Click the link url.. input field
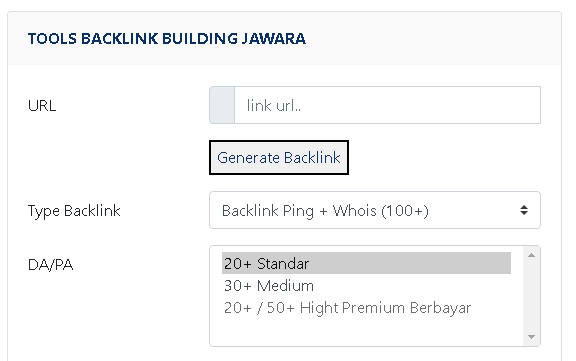Image resolution: width=576 pixels, height=361 pixels. click(387, 105)
